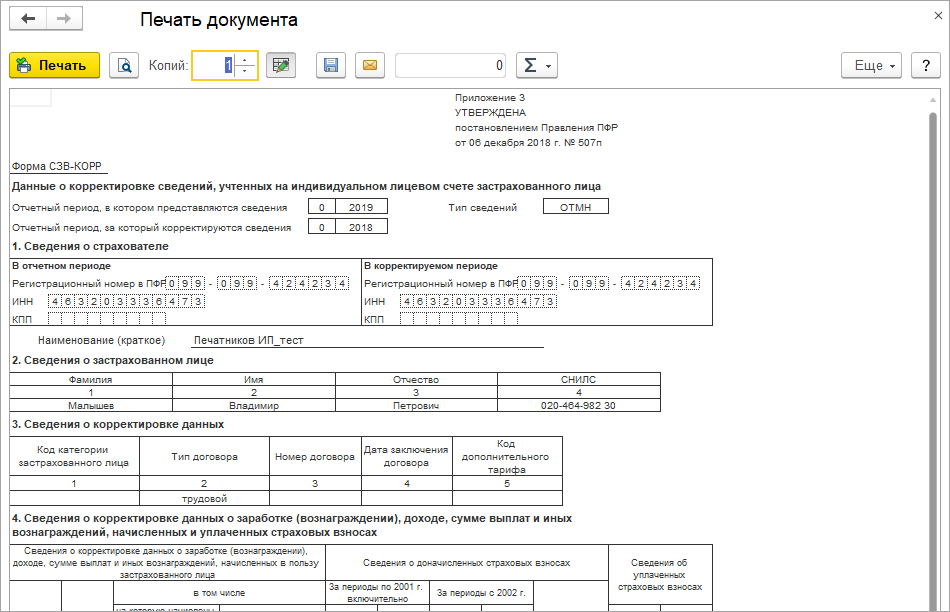Select the corrected year 2018 cell

361,227
